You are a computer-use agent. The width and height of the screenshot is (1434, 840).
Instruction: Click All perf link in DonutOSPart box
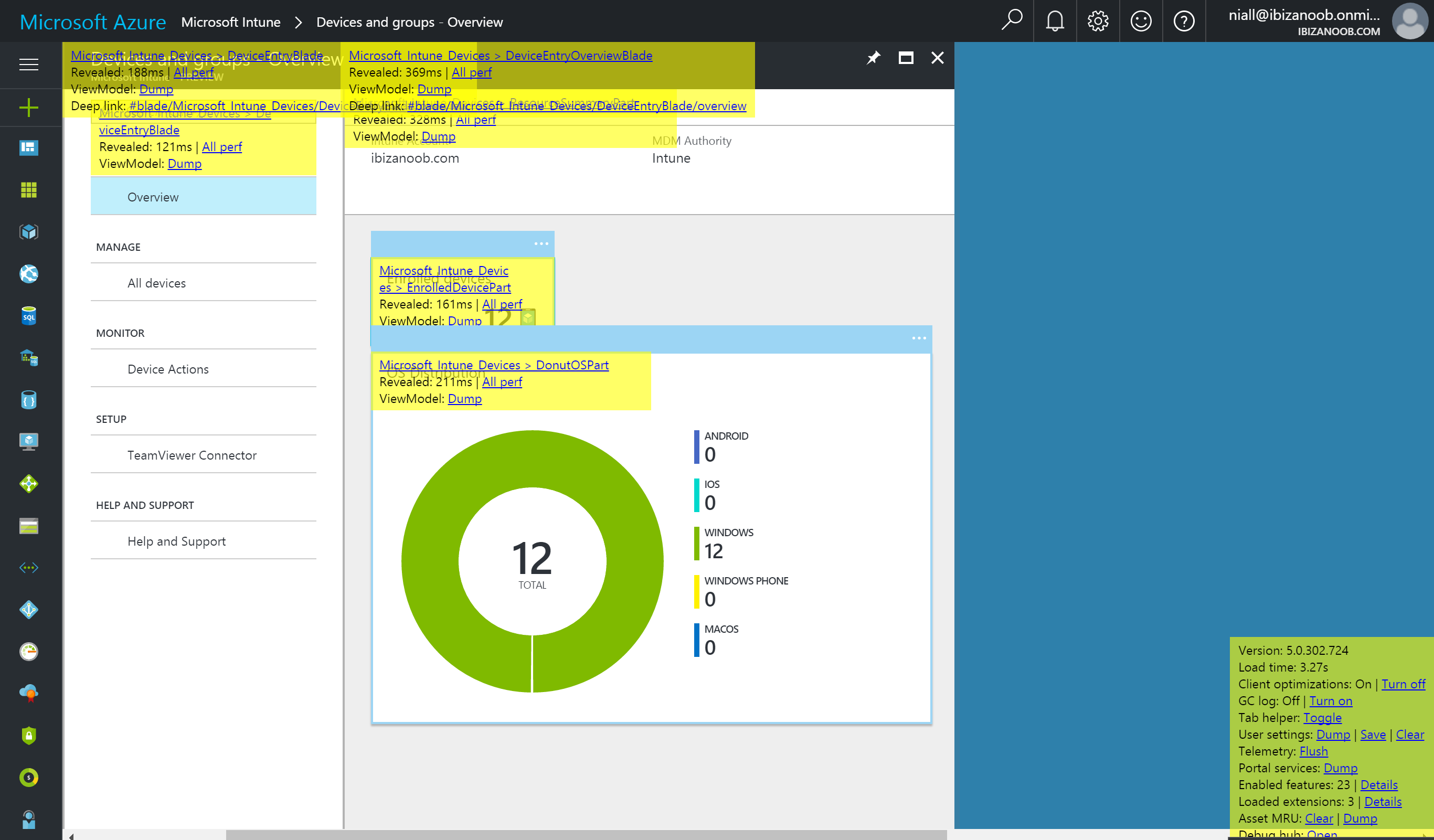tap(502, 382)
